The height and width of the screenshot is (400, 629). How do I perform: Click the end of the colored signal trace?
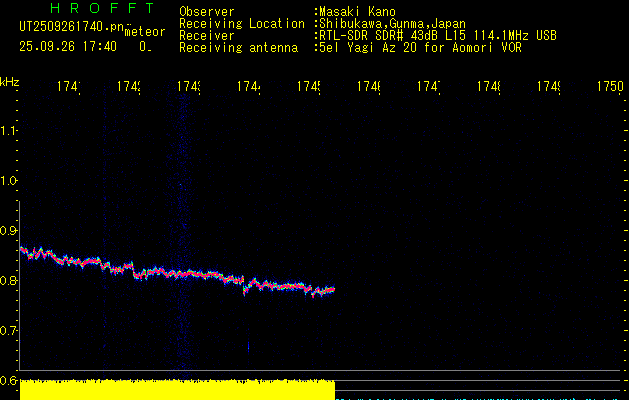332,290
